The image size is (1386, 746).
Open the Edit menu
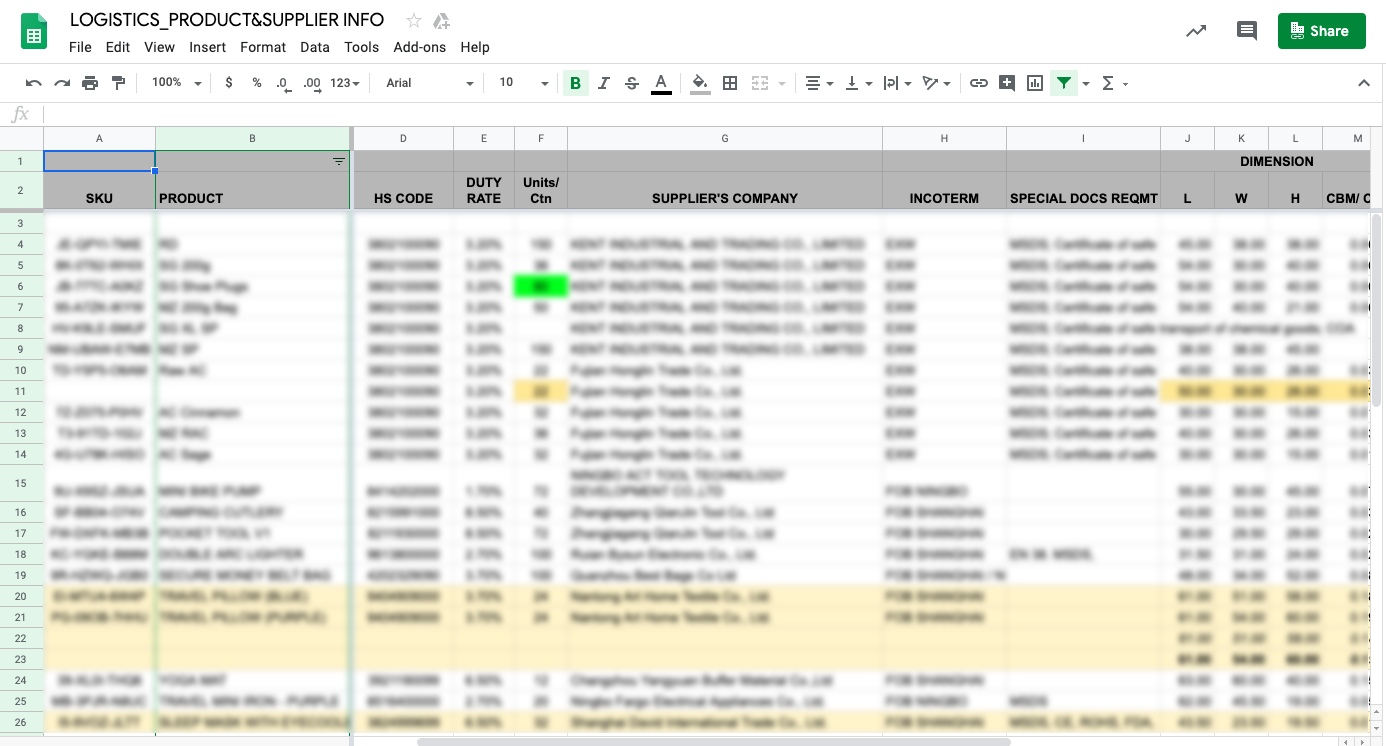[x=118, y=47]
